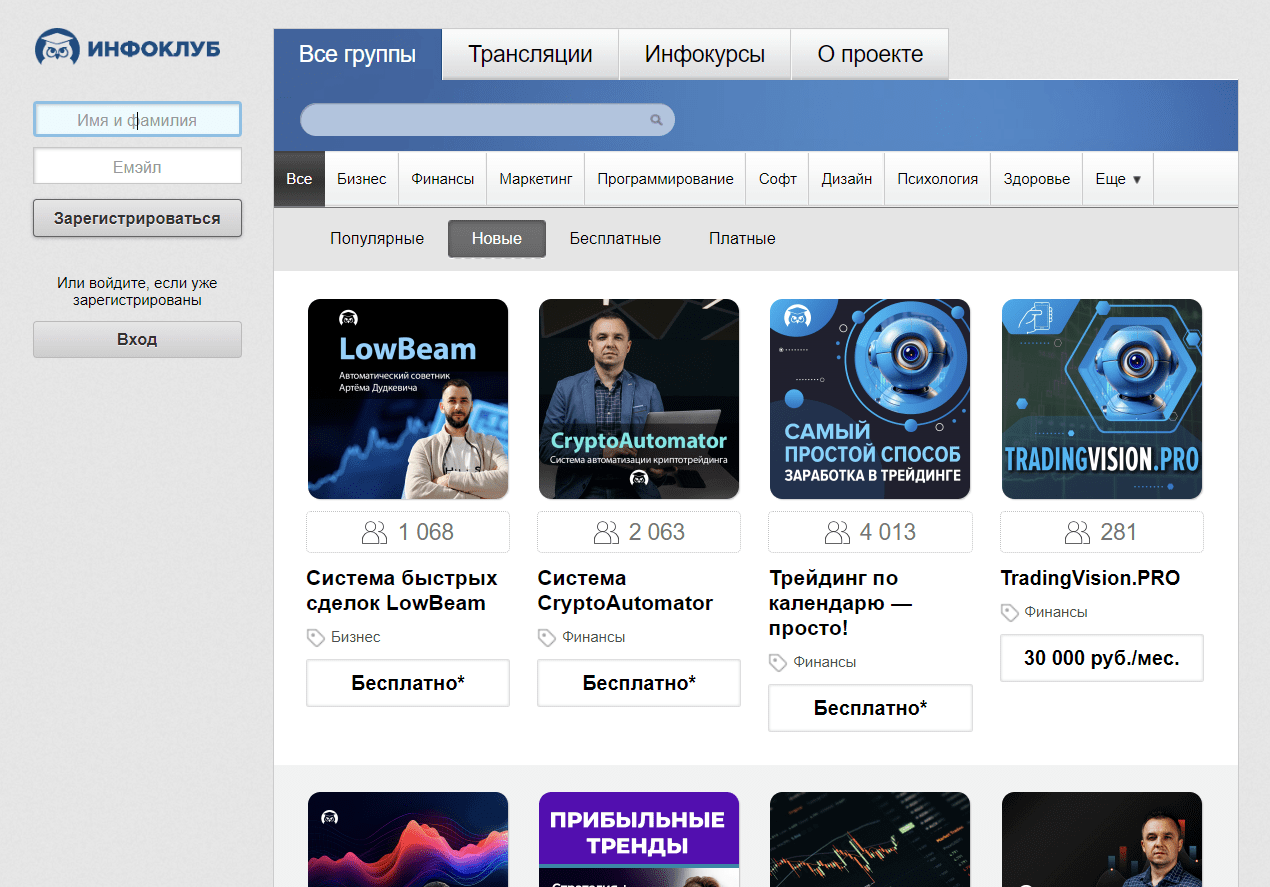This screenshot has height=887, width=1270.
Task: Click the Инфоклуб owl logo
Action: coord(127,46)
